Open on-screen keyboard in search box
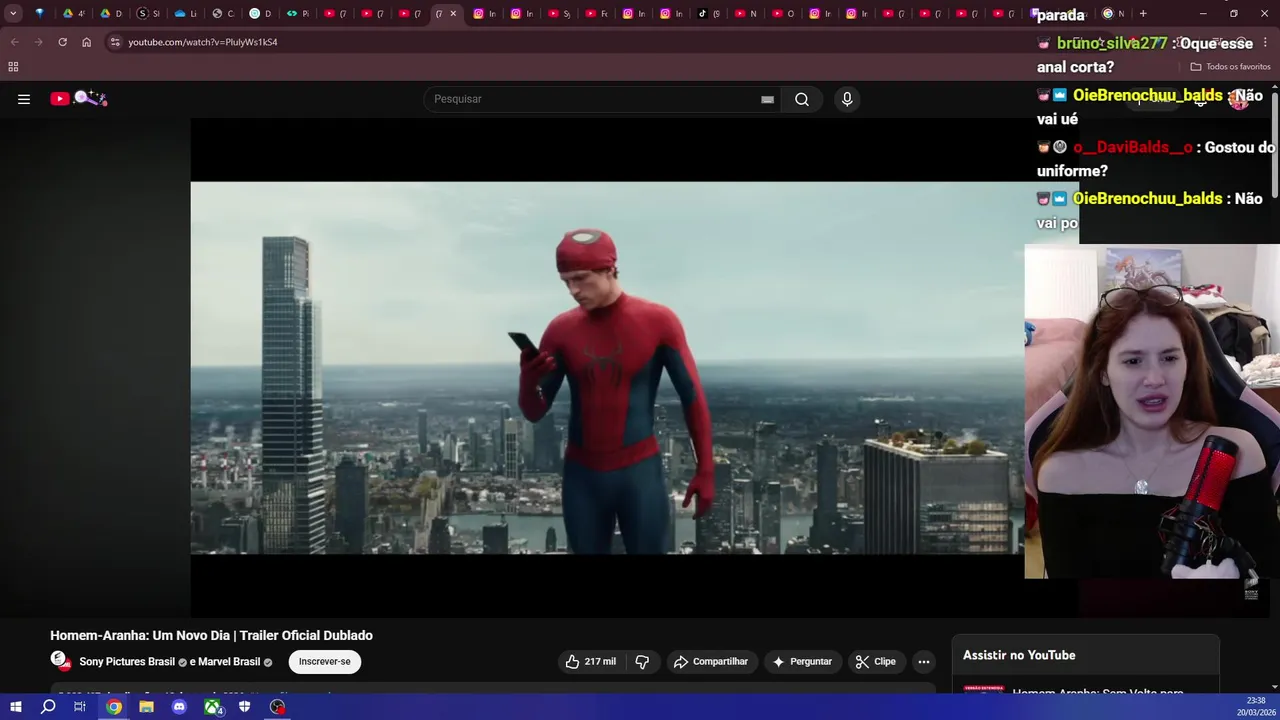 (767, 99)
